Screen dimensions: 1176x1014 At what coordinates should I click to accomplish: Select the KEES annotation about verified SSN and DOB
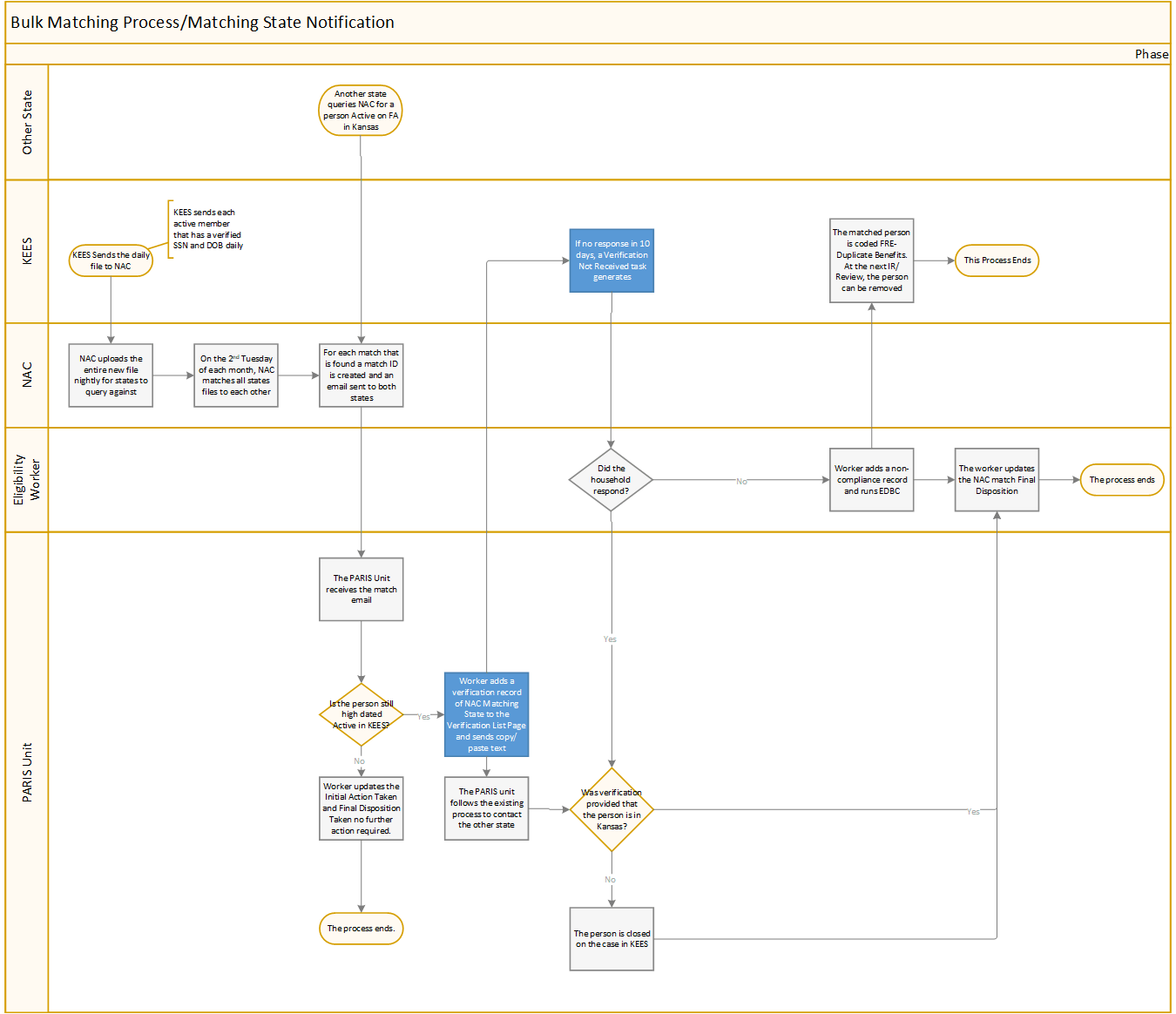tap(207, 229)
